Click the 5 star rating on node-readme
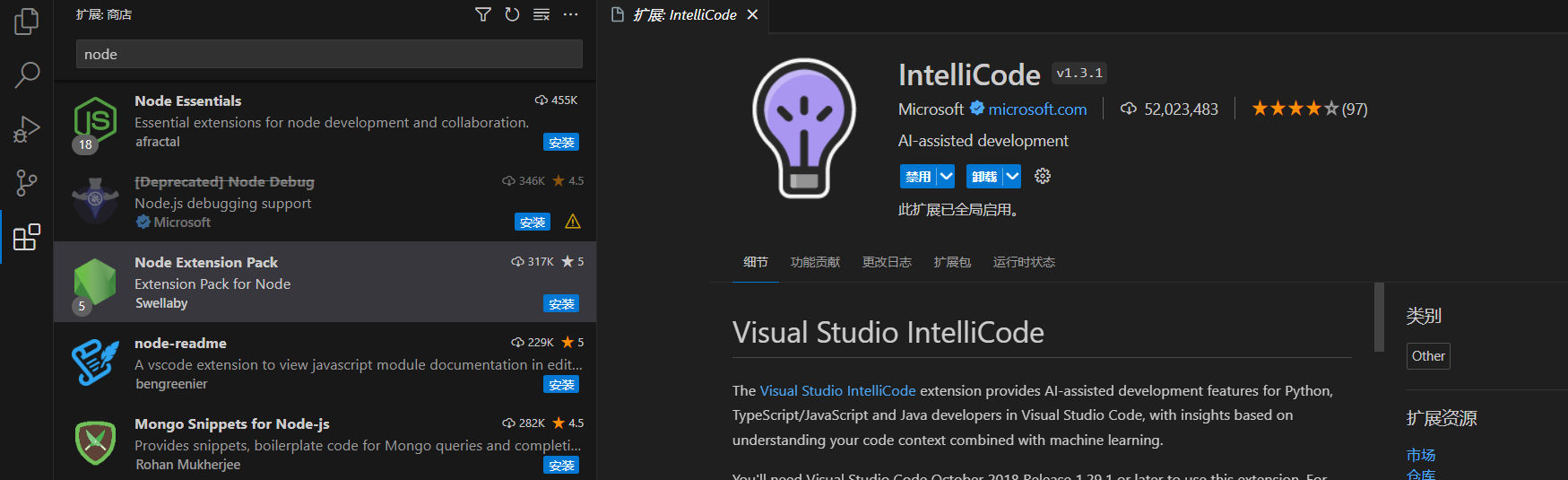Screen dimensions: 1568x480 coord(573,342)
